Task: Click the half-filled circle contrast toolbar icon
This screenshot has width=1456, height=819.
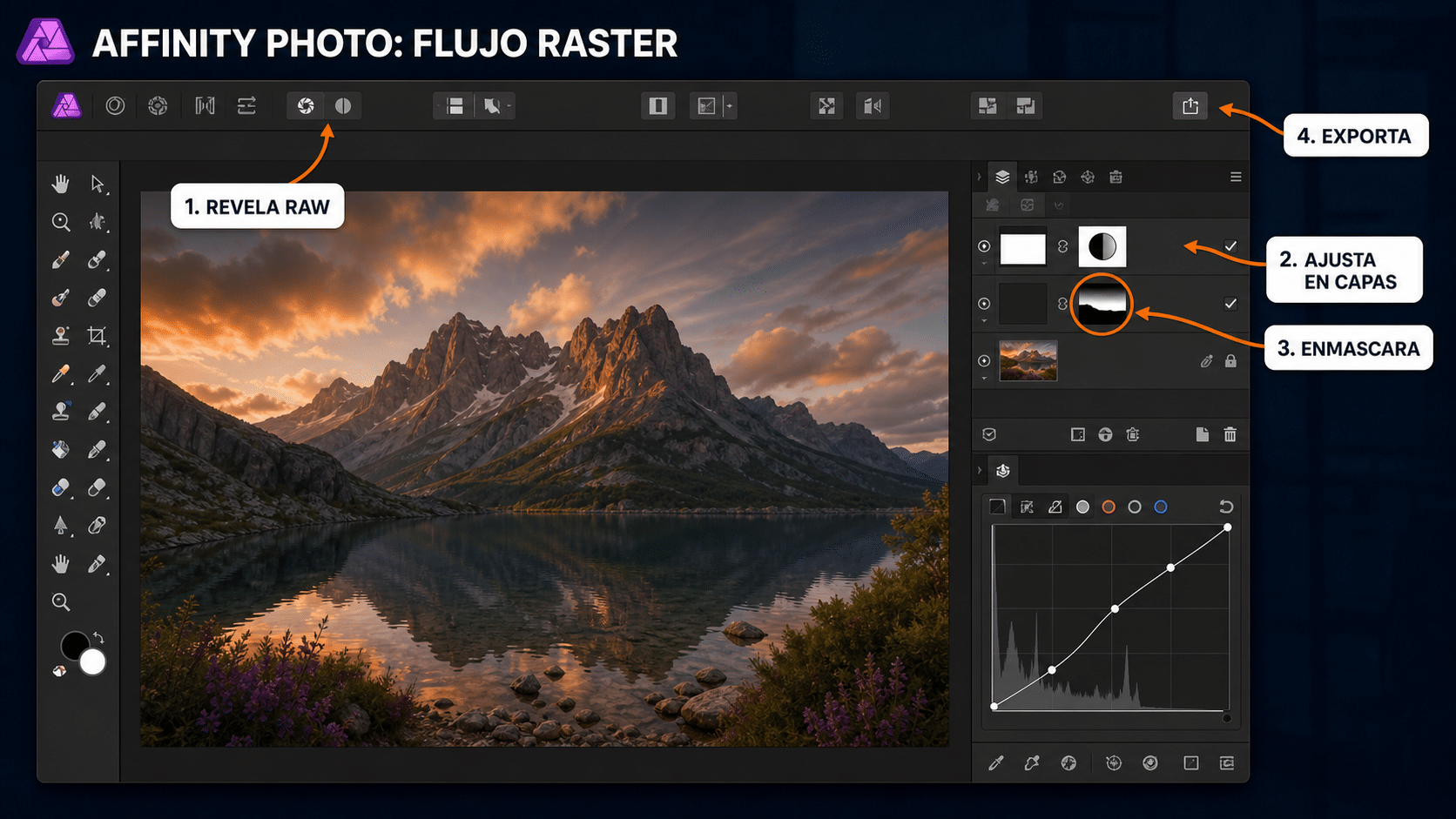Action: click(343, 106)
